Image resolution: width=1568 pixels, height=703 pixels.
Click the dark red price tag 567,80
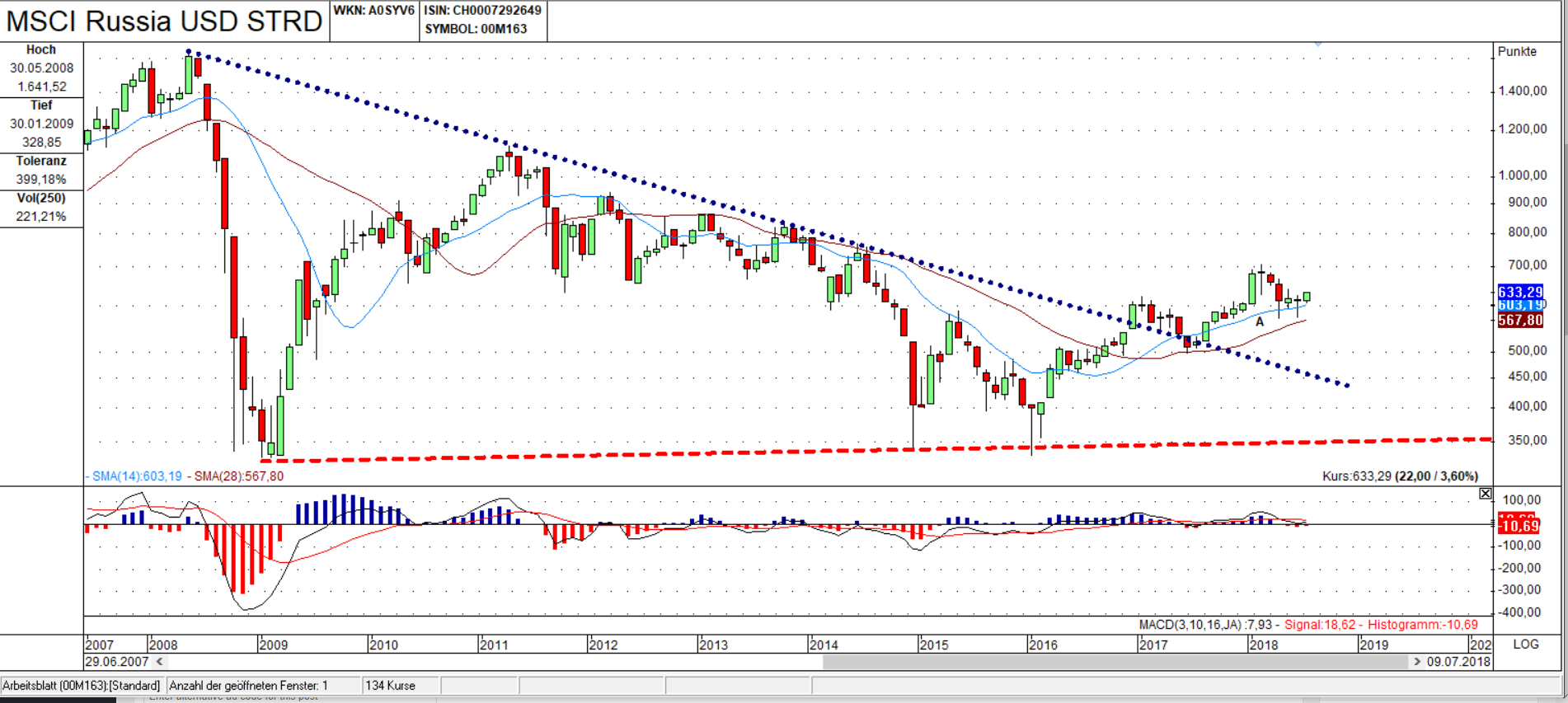point(1520,320)
